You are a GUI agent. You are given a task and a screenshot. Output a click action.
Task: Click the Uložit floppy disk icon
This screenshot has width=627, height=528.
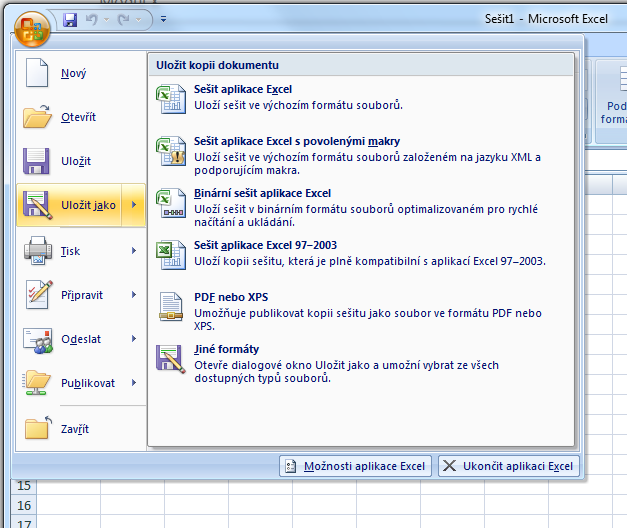(36, 161)
